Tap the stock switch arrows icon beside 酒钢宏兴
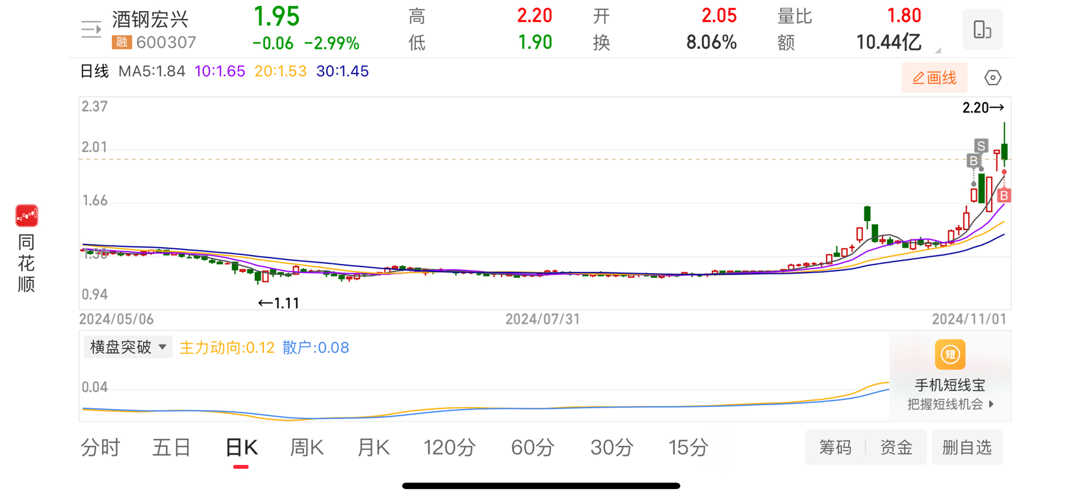This screenshot has width=1082, height=500. (91, 30)
